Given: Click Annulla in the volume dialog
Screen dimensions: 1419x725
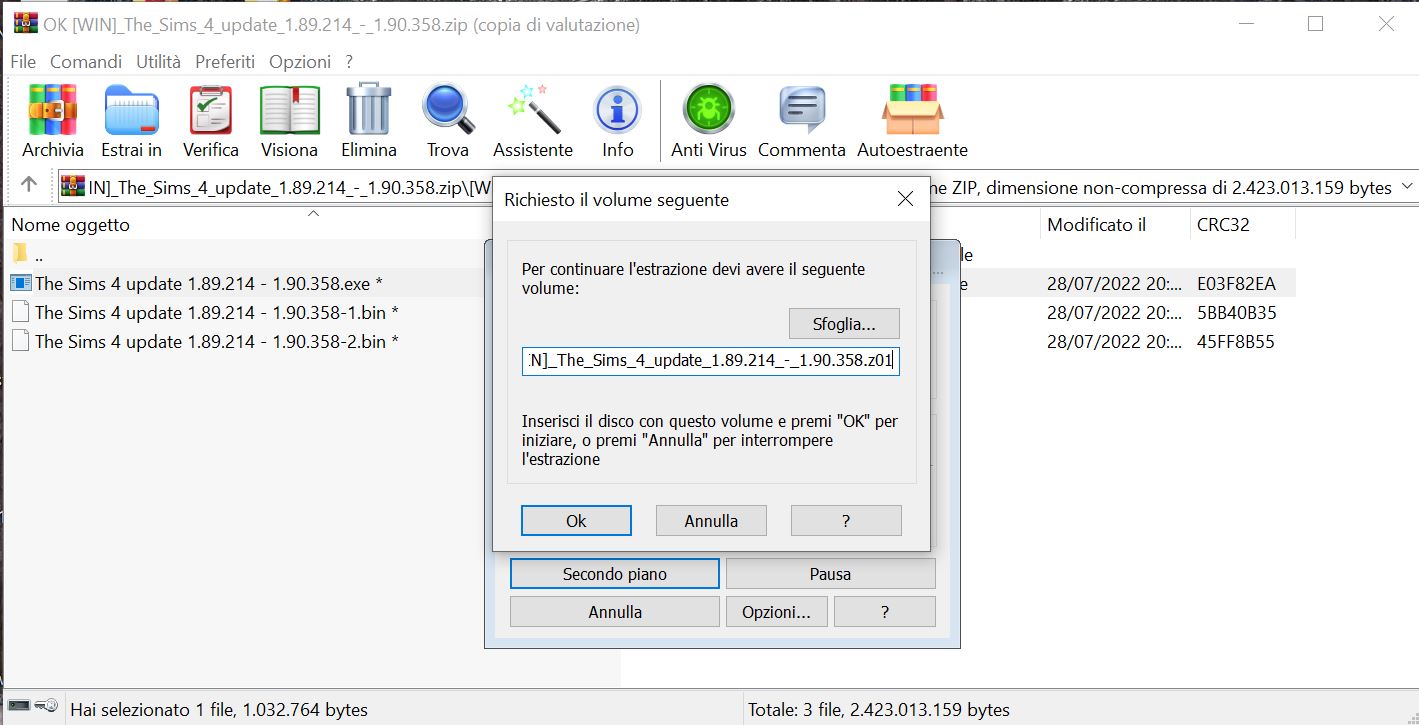Looking at the screenshot, I should (x=711, y=521).
